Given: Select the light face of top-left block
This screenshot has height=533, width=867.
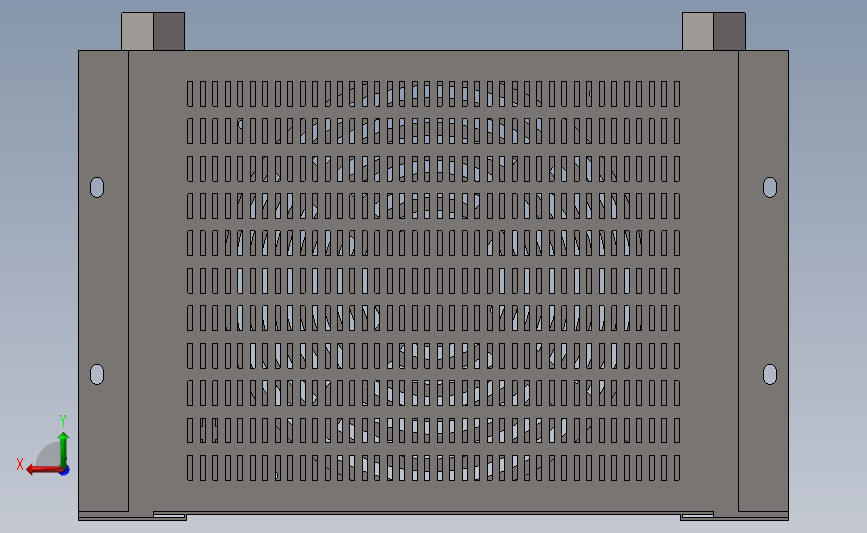Looking at the screenshot, I should click(x=138, y=32).
